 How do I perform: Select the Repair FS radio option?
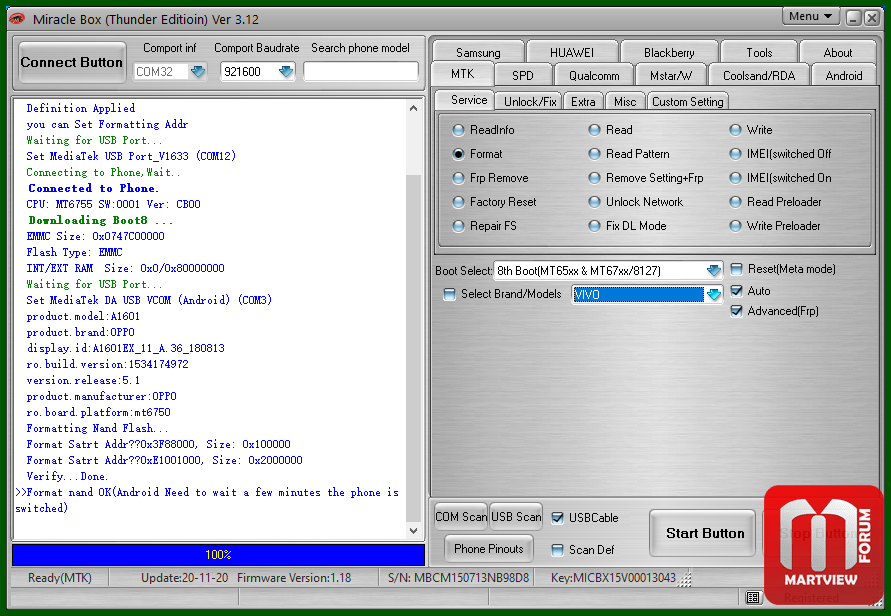pos(485,226)
